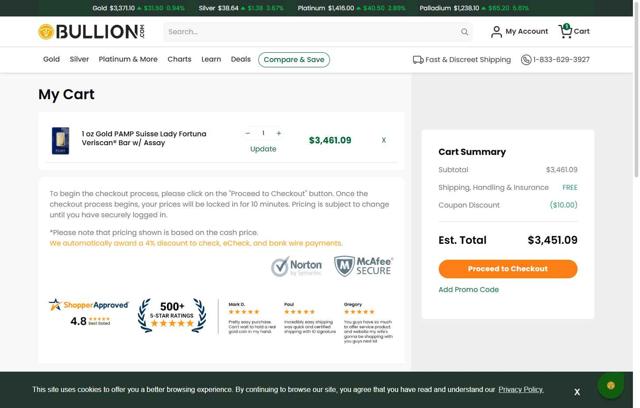Screen dimensions: 640x408
Task: Open the 1 oz Gold PAMP Suisse product title
Action: (144, 138)
